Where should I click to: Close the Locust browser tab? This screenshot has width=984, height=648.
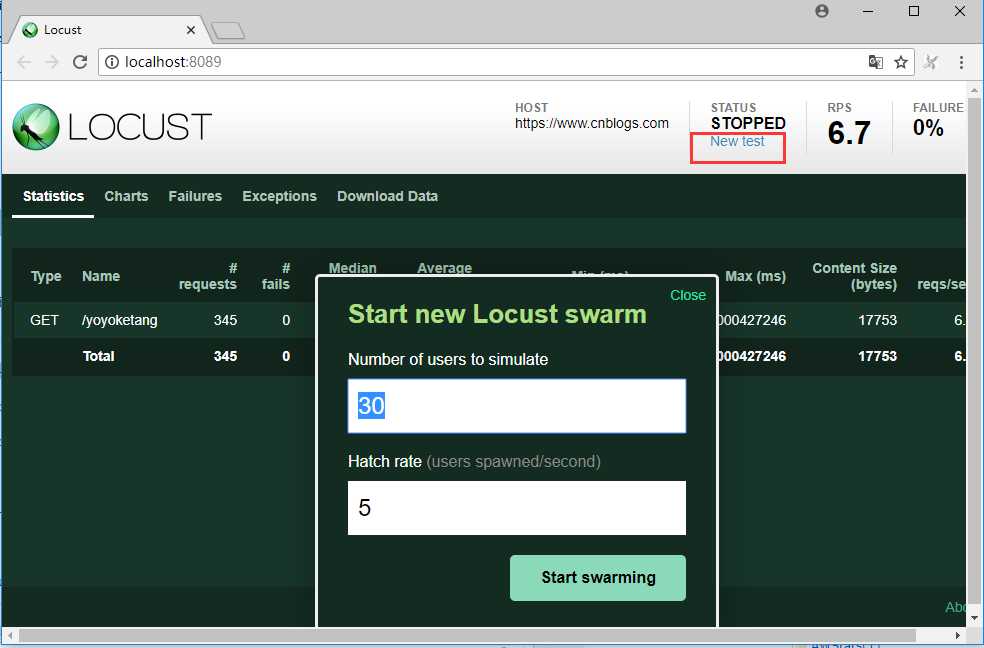point(191,30)
